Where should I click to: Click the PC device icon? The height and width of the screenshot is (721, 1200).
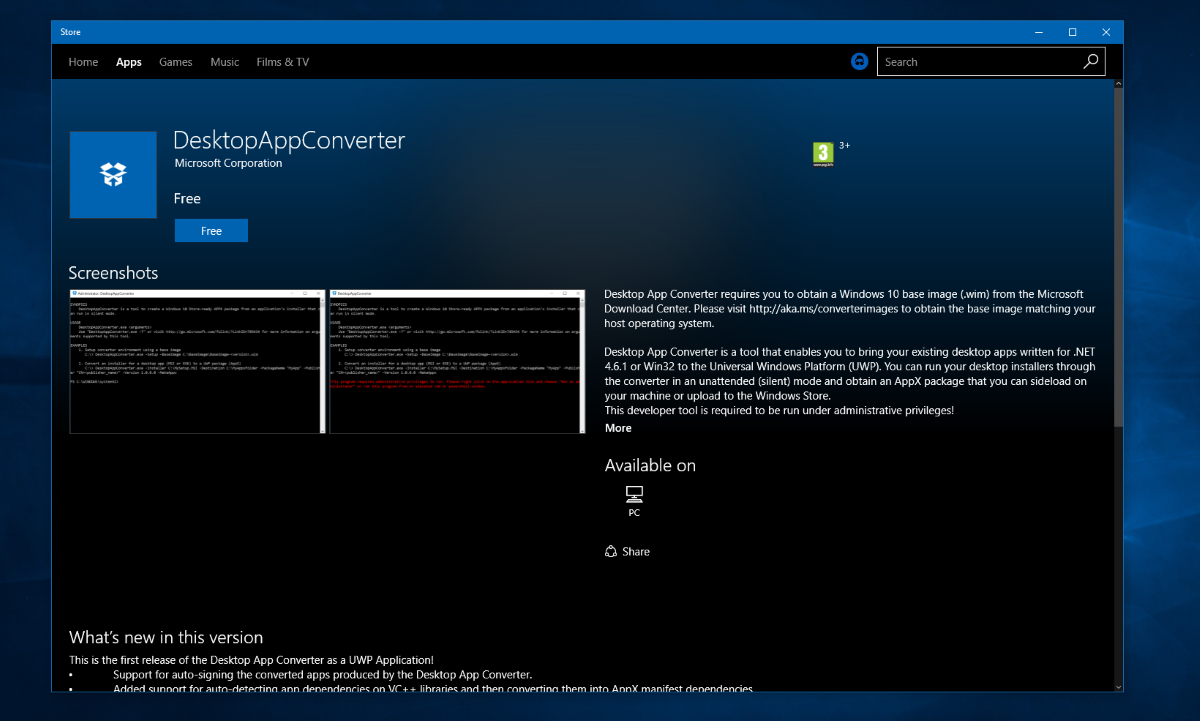point(634,495)
